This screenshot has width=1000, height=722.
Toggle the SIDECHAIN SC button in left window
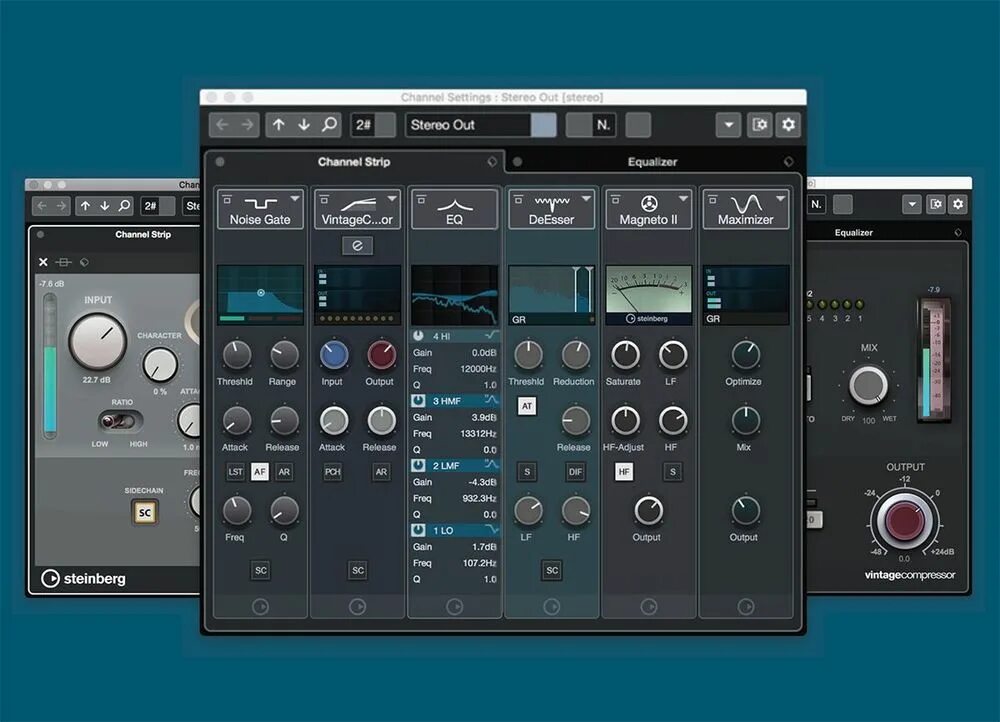[x=145, y=512]
